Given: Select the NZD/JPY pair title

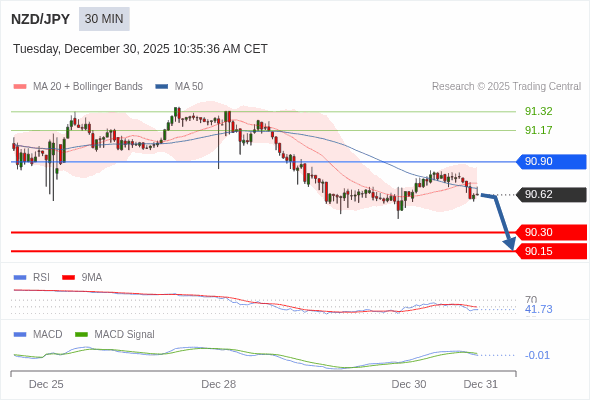Looking at the screenshot, I should (x=41, y=19).
